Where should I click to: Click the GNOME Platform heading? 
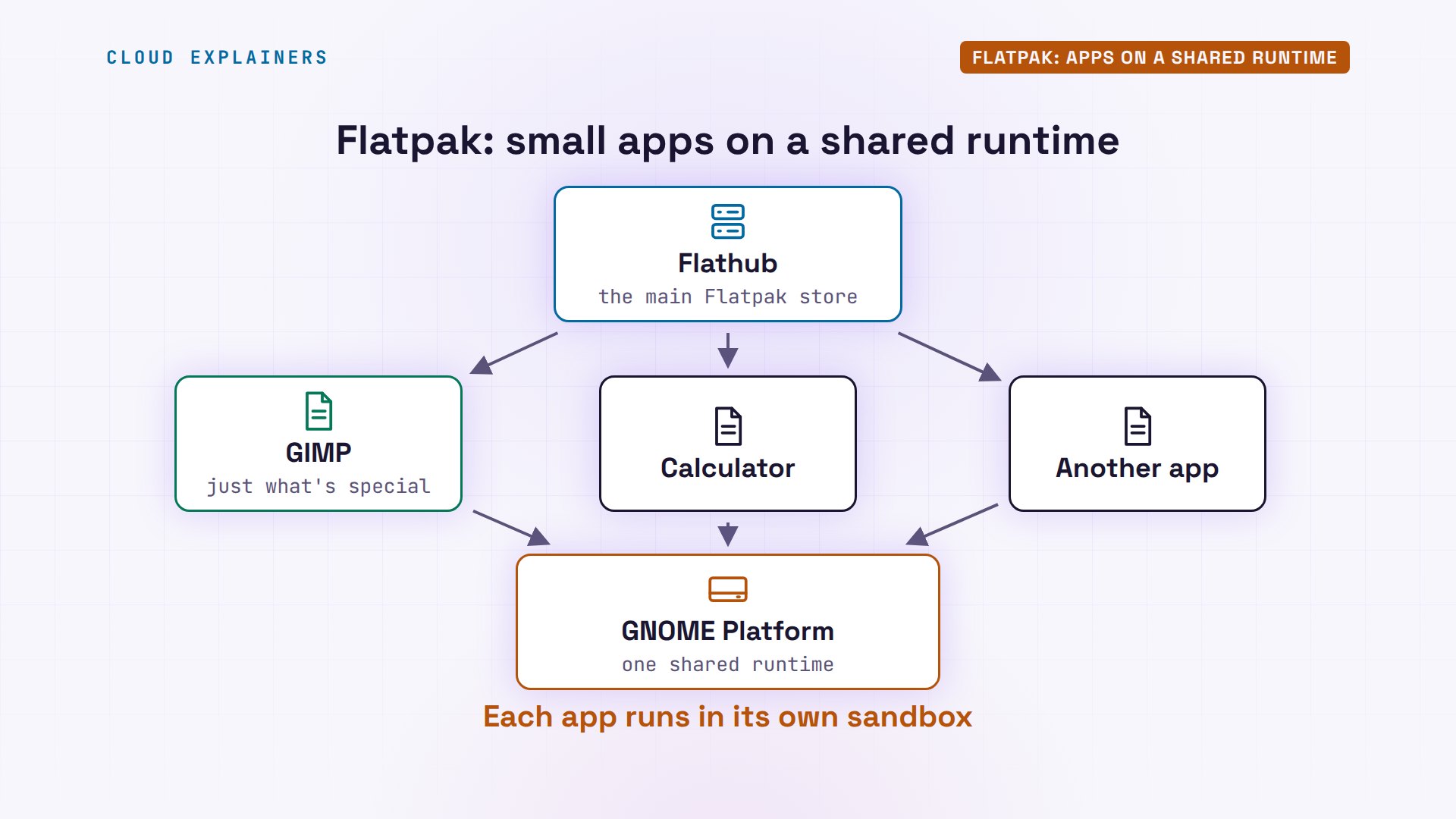[x=728, y=631]
